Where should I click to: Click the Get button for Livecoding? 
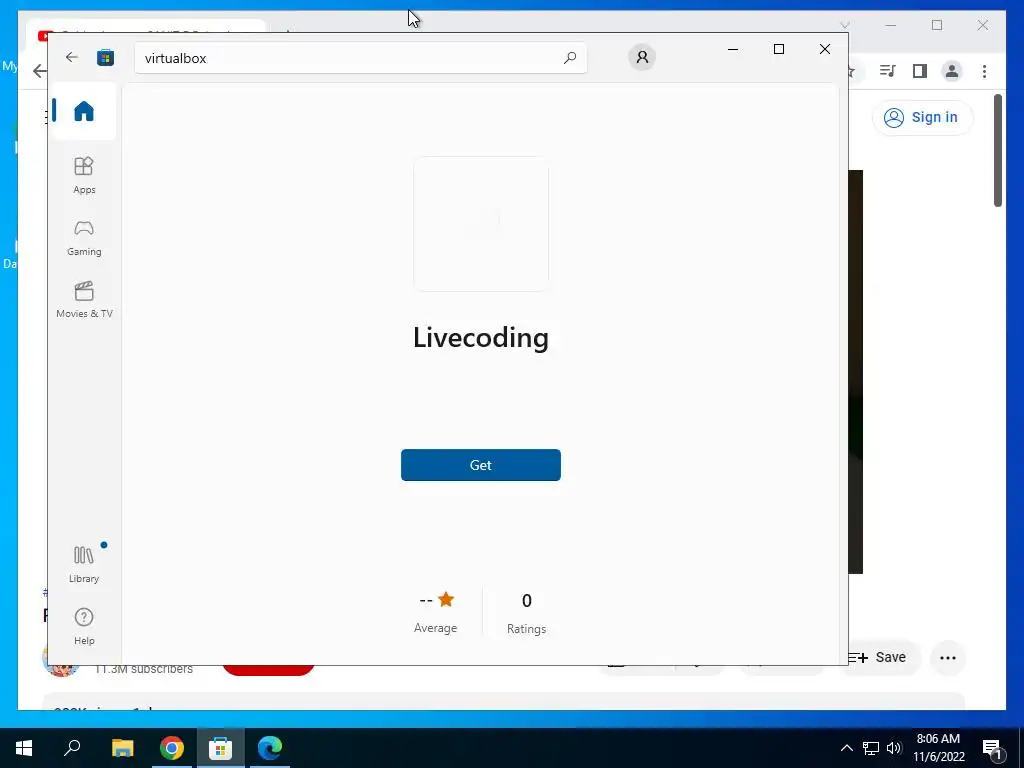(x=481, y=465)
